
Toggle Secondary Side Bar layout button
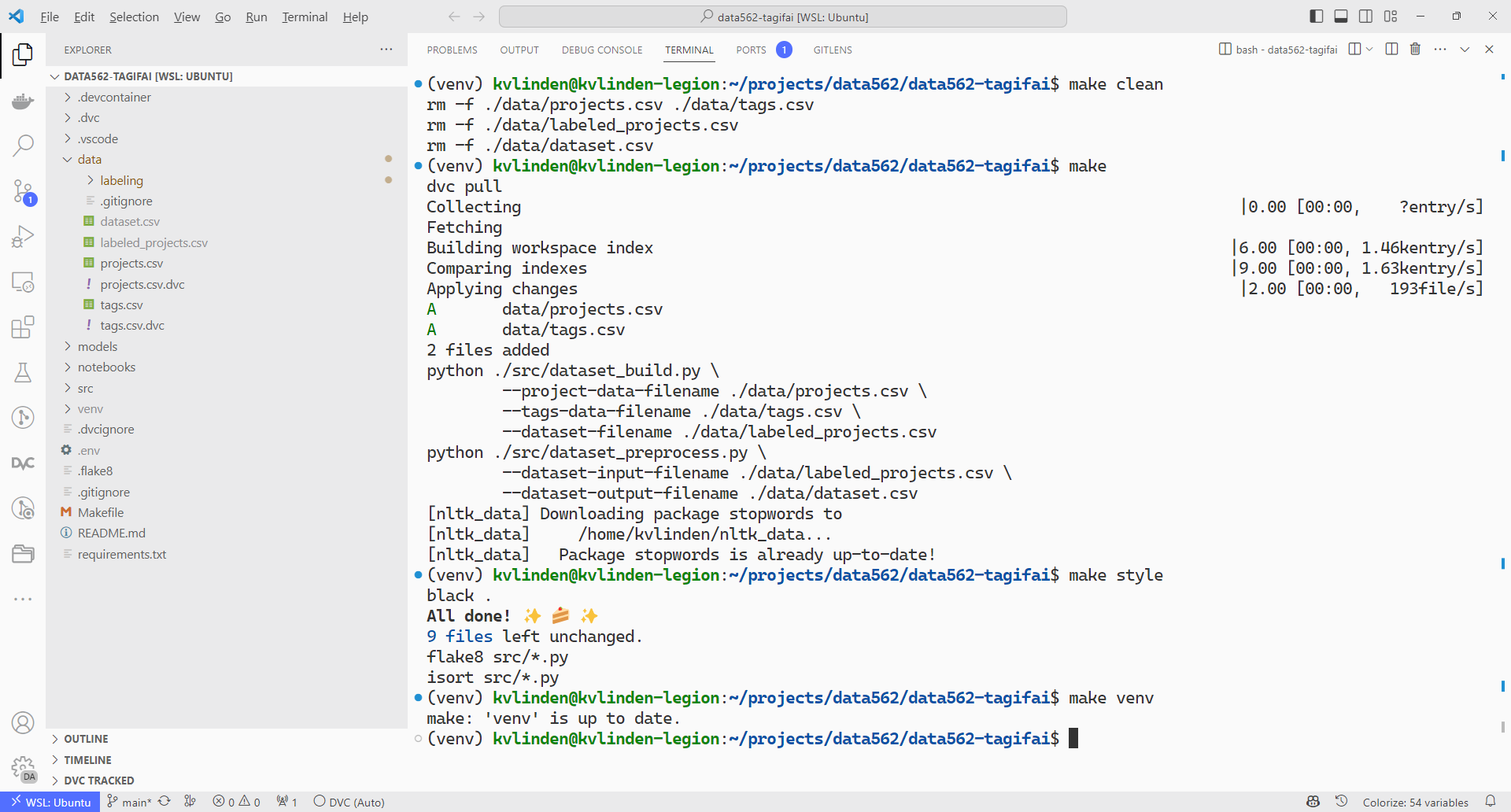point(1366,17)
